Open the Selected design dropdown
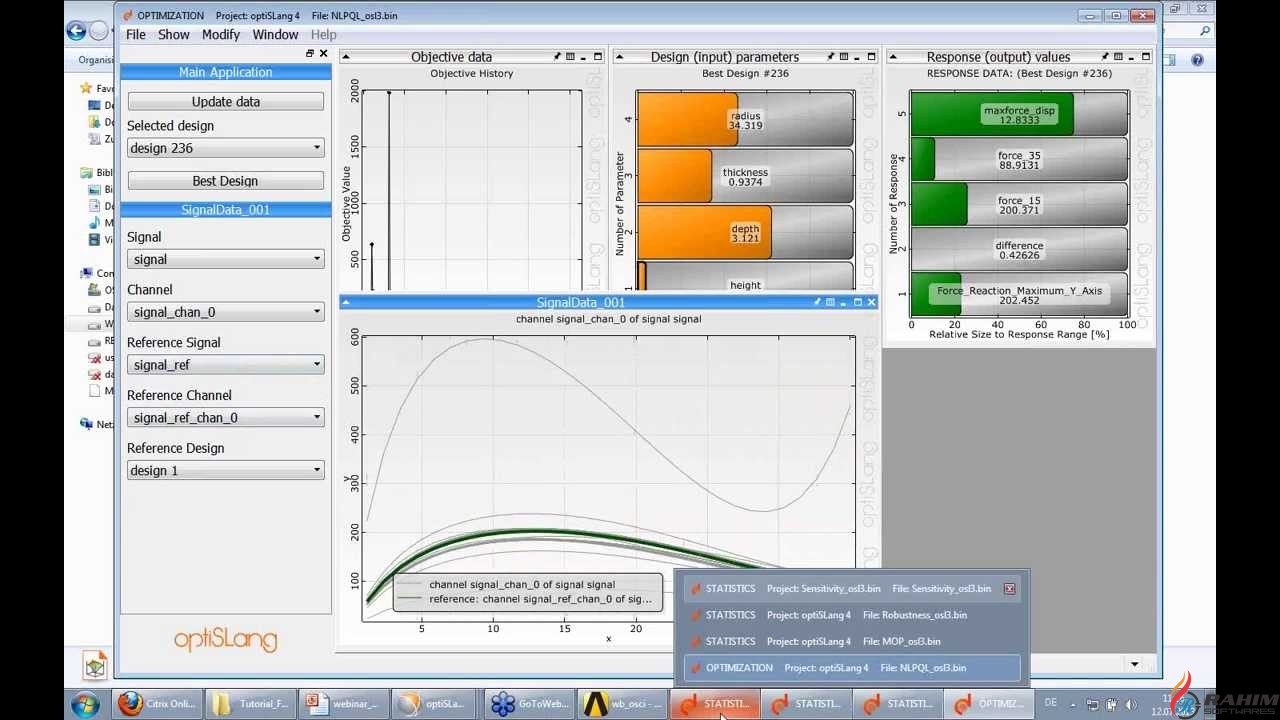Screen dimensions: 1280x720 tap(225, 148)
